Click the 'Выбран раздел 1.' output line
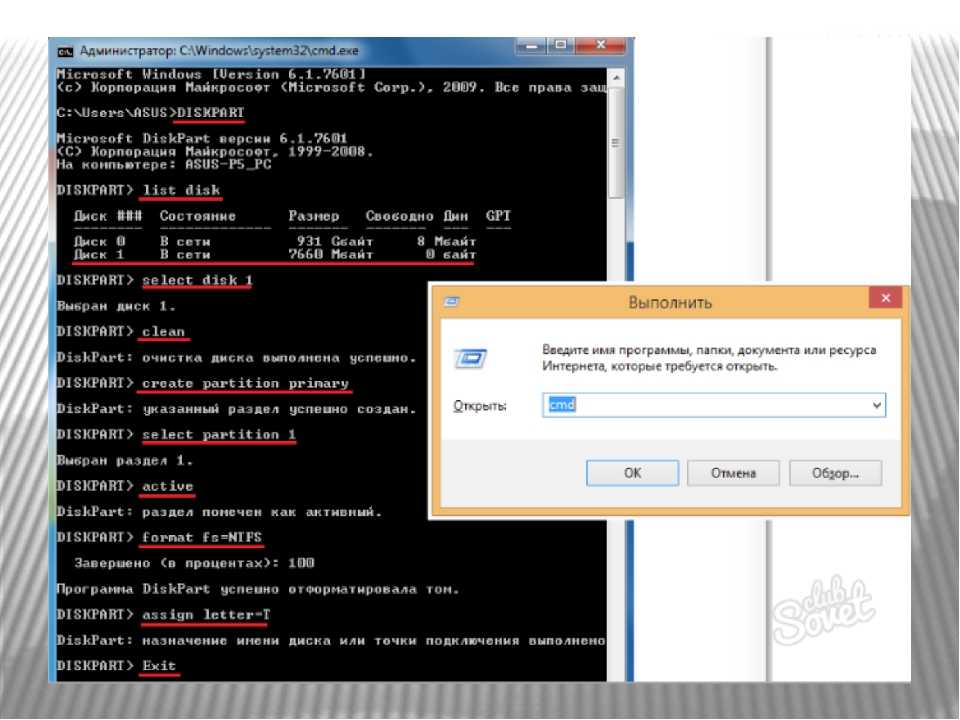 click(125, 460)
